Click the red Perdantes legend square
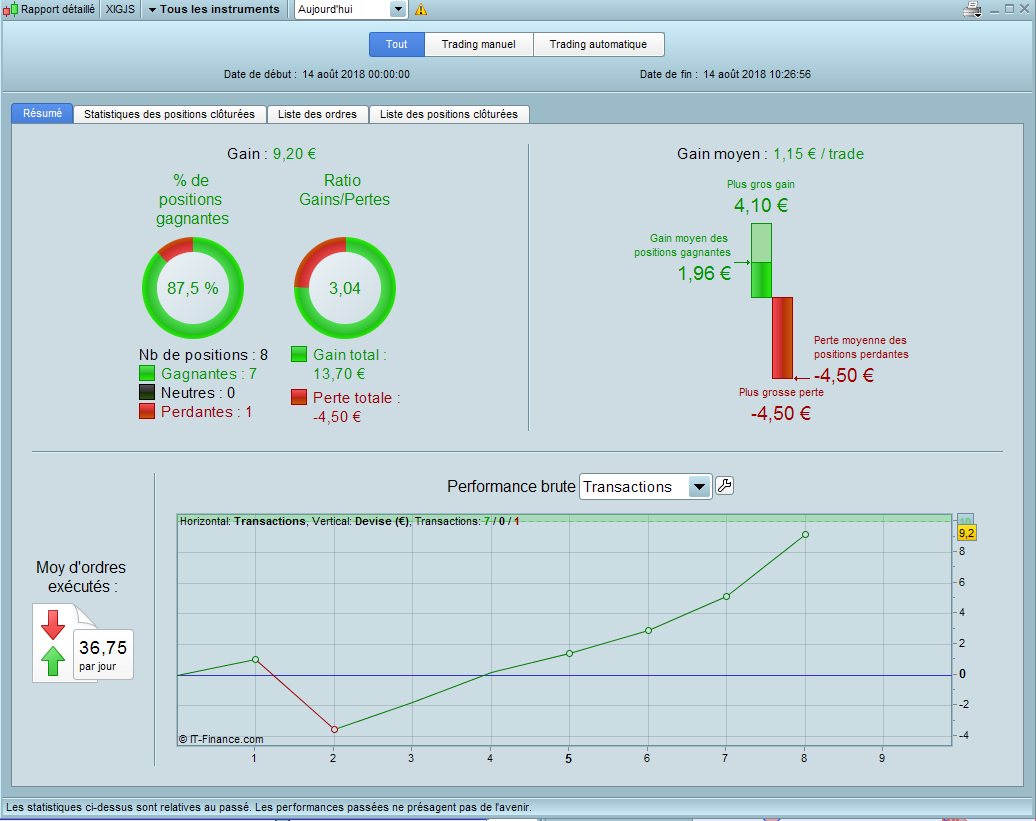Image resolution: width=1036 pixels, height=821 pixels. coord(147,411)
